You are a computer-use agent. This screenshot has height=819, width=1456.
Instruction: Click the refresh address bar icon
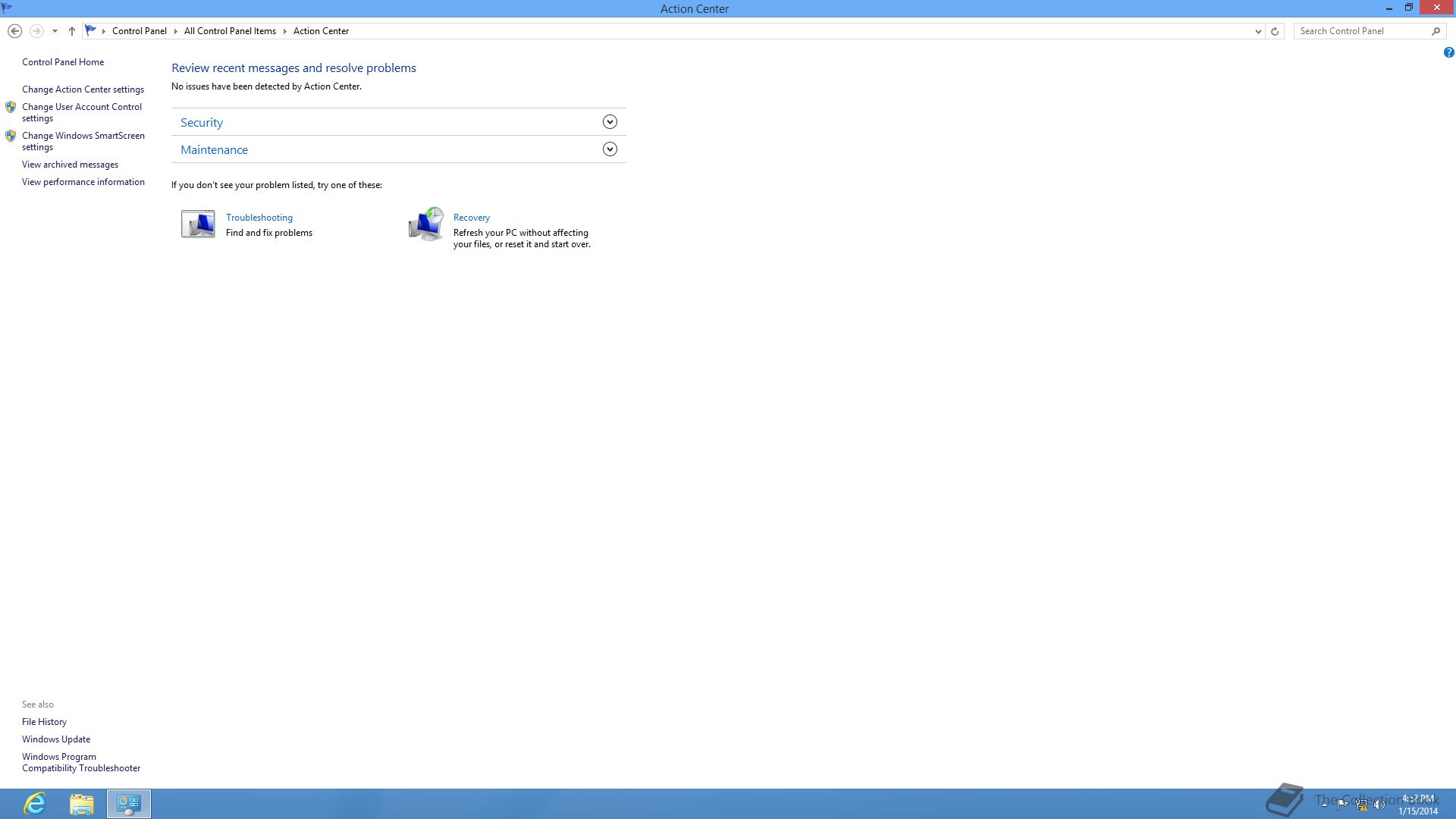1275,31
